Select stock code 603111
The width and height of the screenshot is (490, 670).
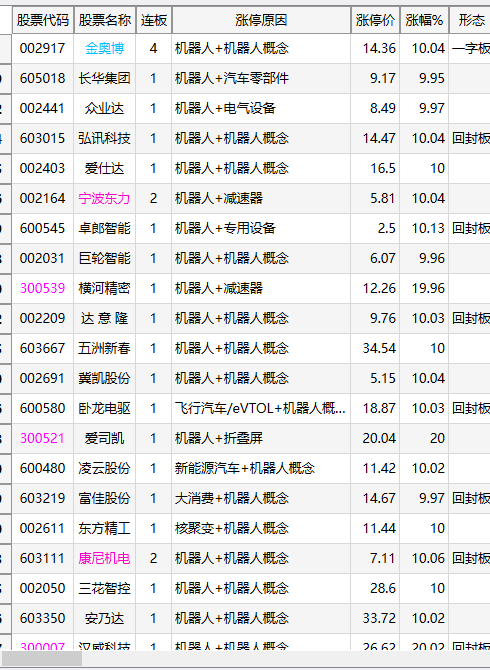[x=43, y=558]
